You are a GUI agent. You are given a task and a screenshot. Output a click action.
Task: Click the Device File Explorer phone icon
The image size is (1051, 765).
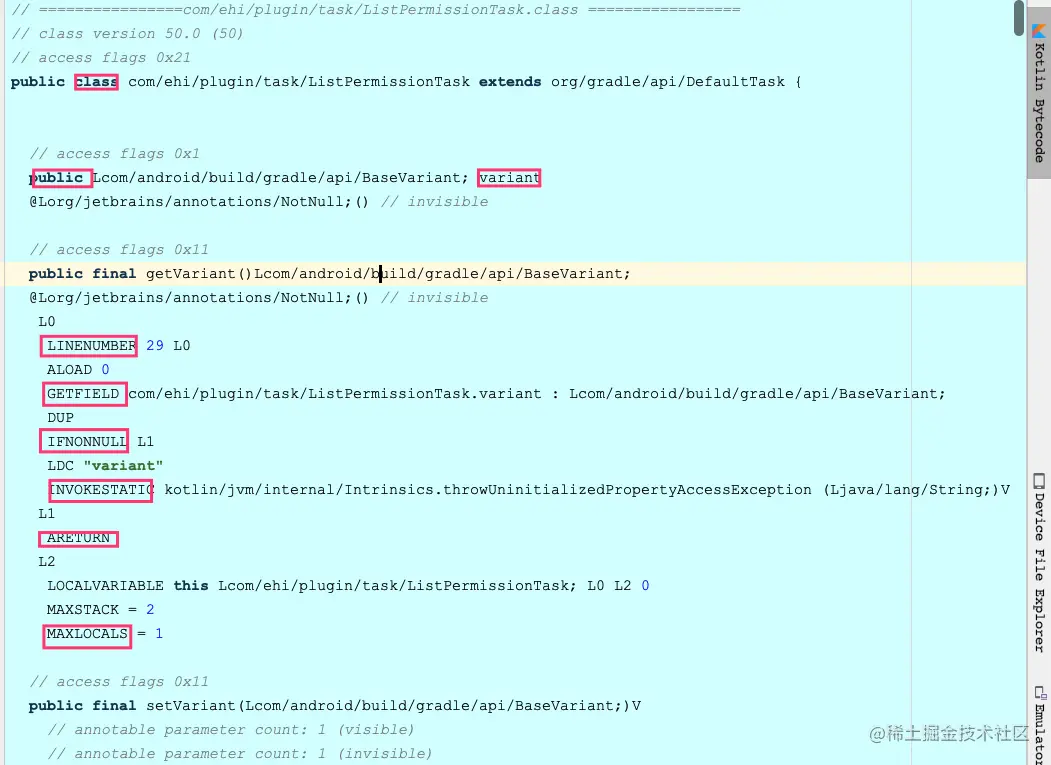pyautogui.click(x=1039, y=481)
